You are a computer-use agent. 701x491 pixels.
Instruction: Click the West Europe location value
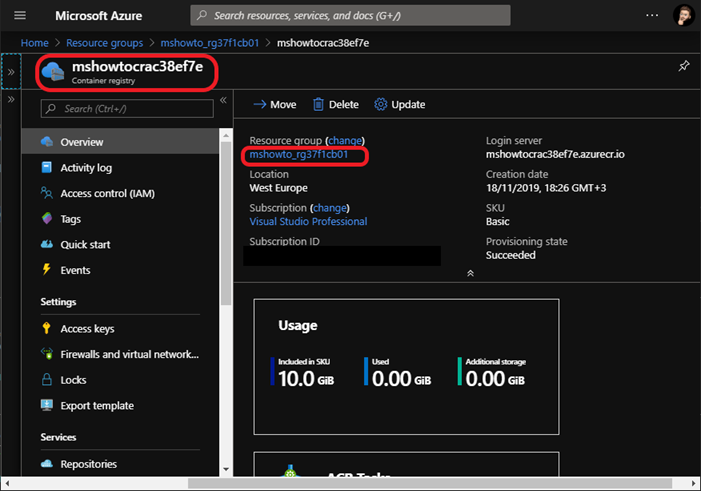point(278,188)
